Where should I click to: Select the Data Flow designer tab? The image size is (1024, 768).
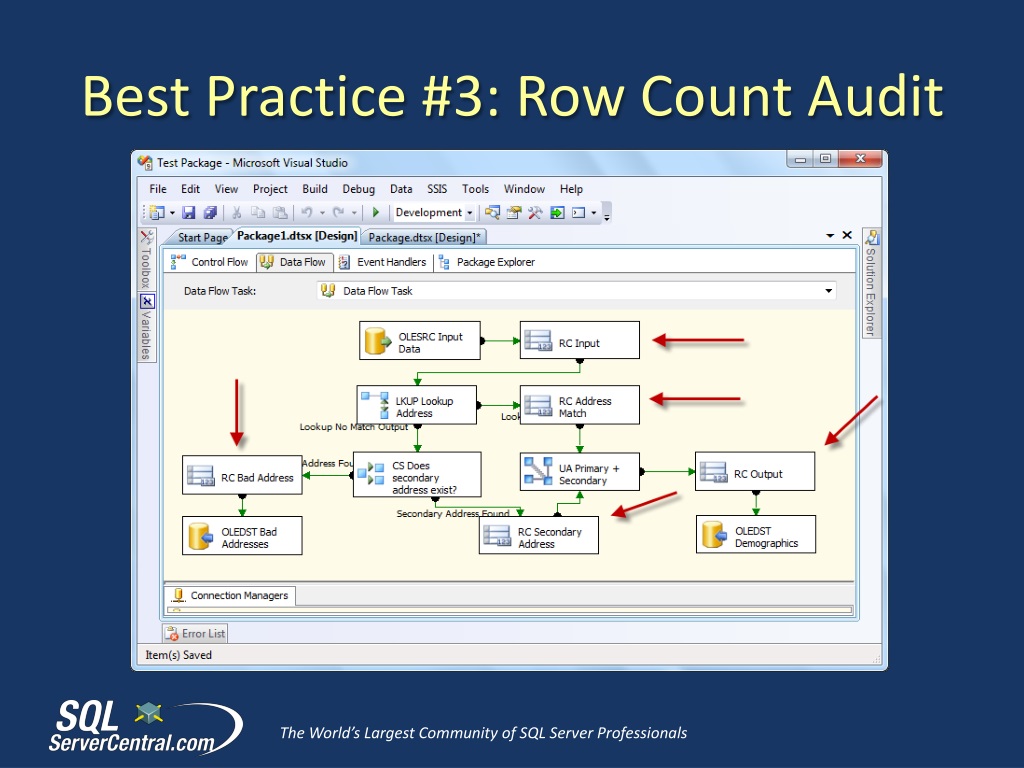(295, 262)
